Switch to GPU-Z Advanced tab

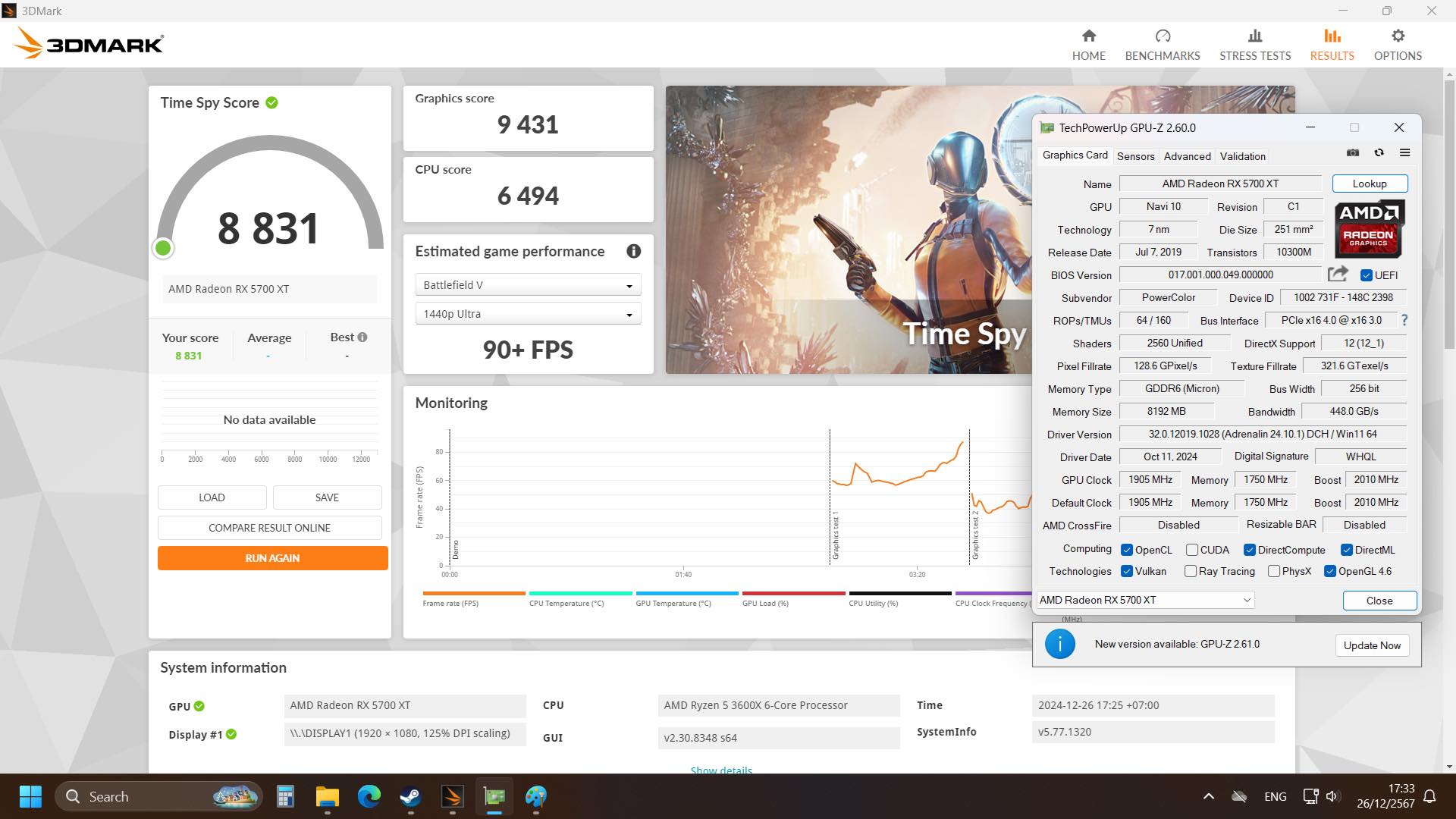coord(1187,156)
